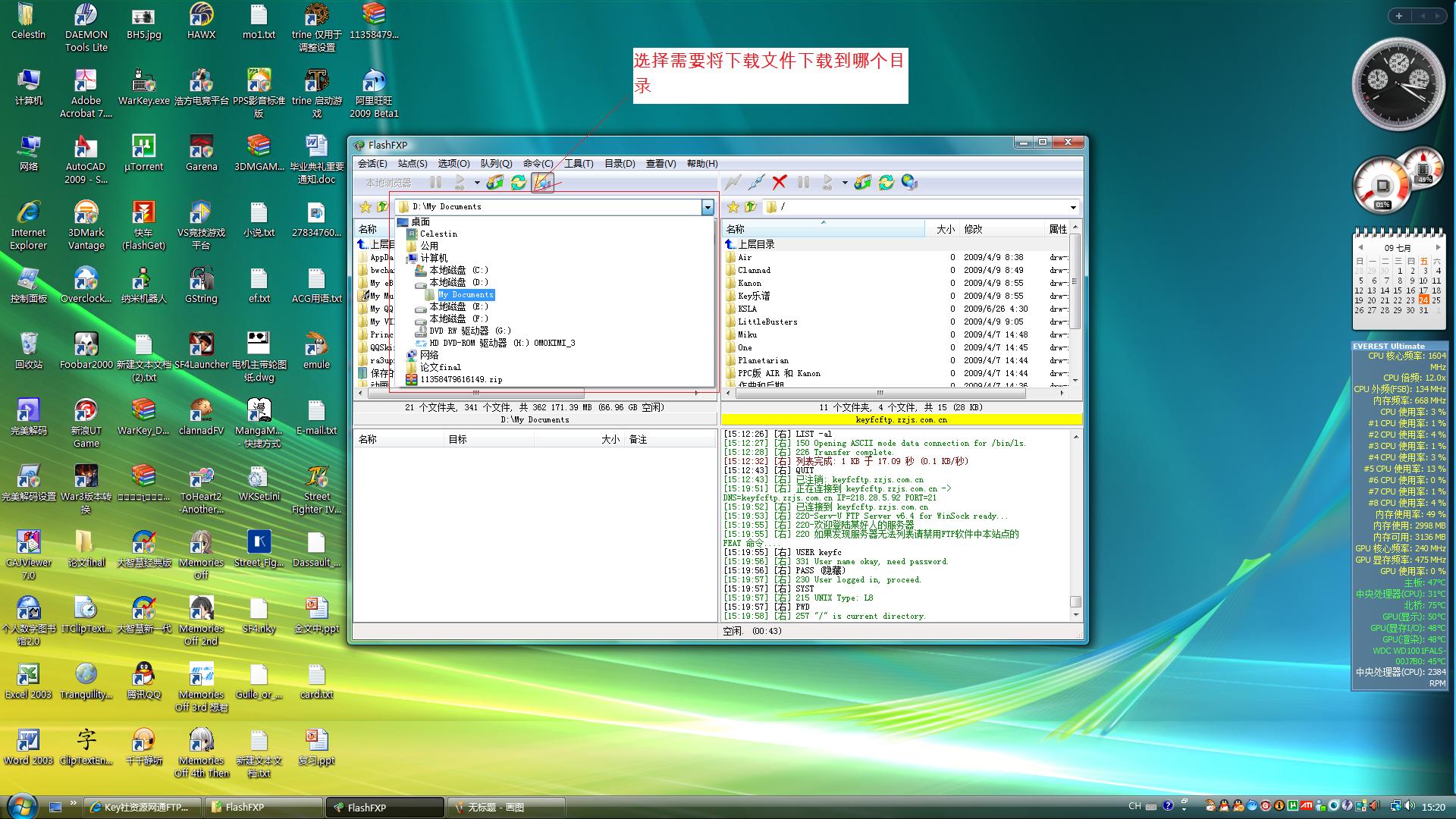The width and height of the screenshot is (1456, 819).
Task: Click the Windows Start orb
Action: point(20,805)
